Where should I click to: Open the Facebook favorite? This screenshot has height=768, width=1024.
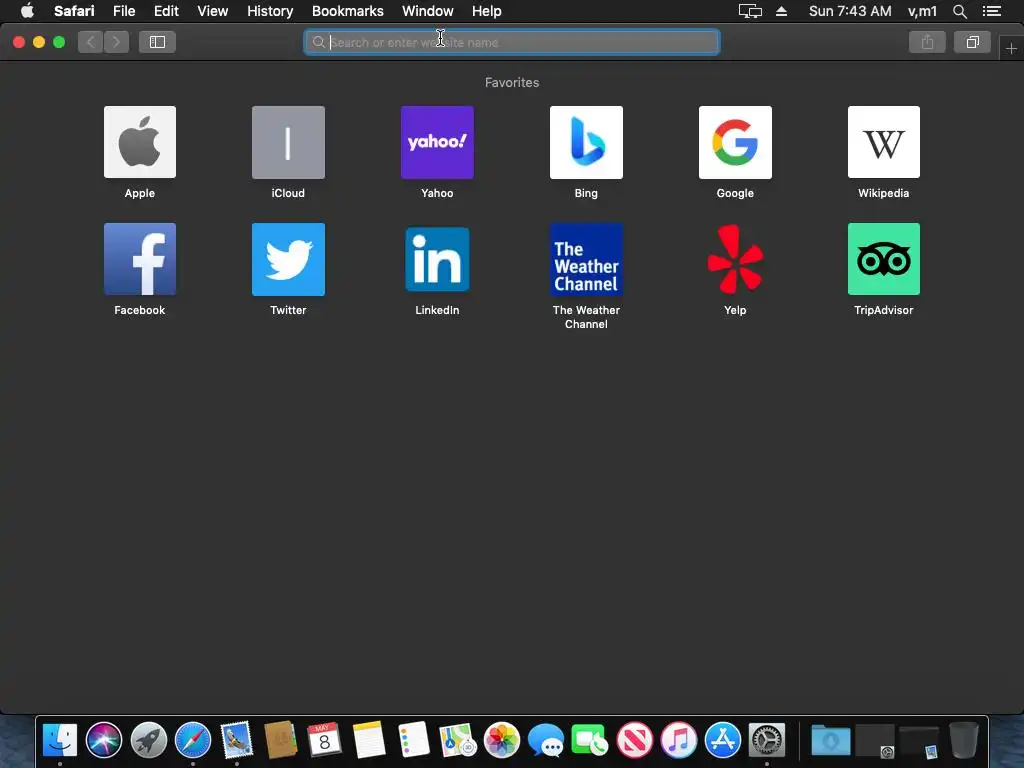140,259
